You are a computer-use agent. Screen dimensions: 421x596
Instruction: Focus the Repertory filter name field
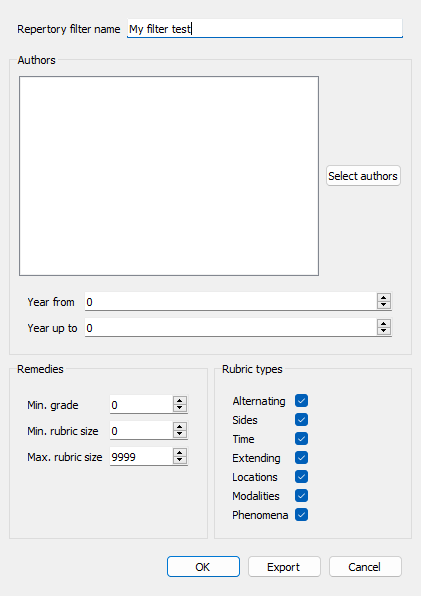click(x=265, y=29)
